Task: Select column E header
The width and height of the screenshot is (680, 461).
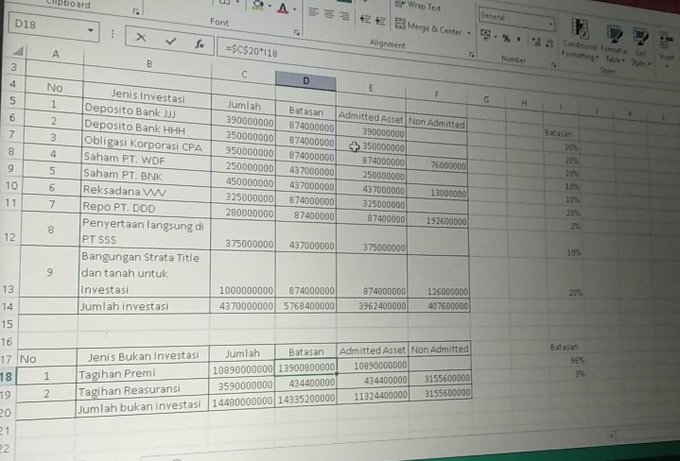Action: pyautogui.click(x=371, y=88)
